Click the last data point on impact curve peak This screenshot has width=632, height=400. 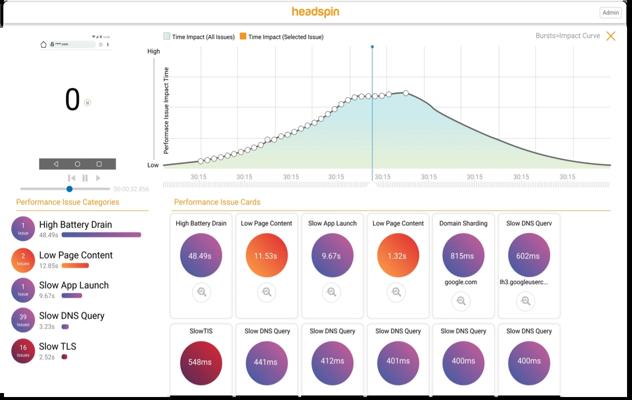point(406,93)
